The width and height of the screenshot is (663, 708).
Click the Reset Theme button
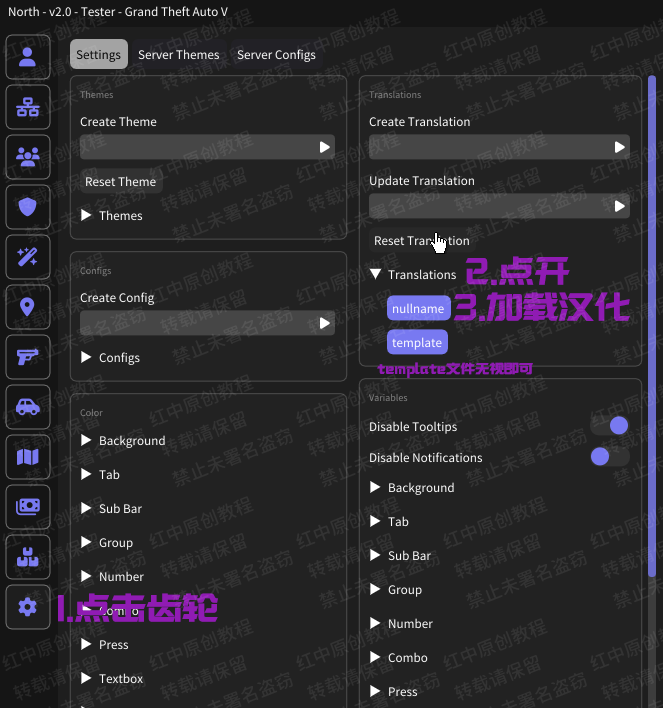[121, 182]
